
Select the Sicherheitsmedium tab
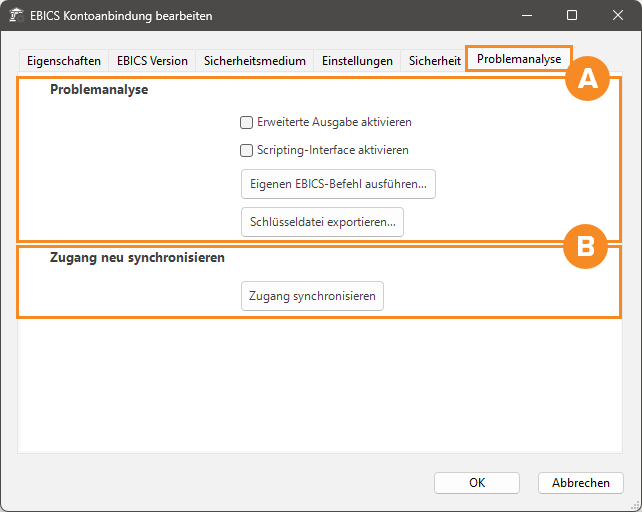(x=254, y=60)
